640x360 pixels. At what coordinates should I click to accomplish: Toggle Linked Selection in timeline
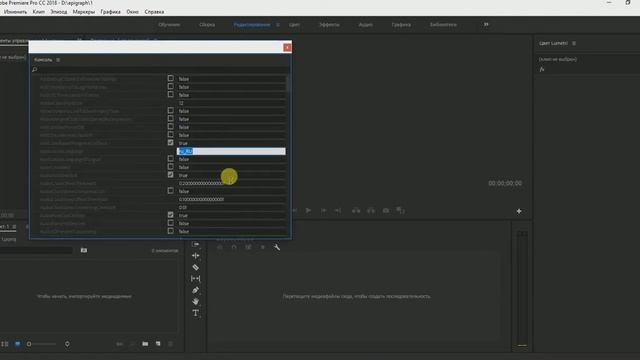tap(248, 247)
